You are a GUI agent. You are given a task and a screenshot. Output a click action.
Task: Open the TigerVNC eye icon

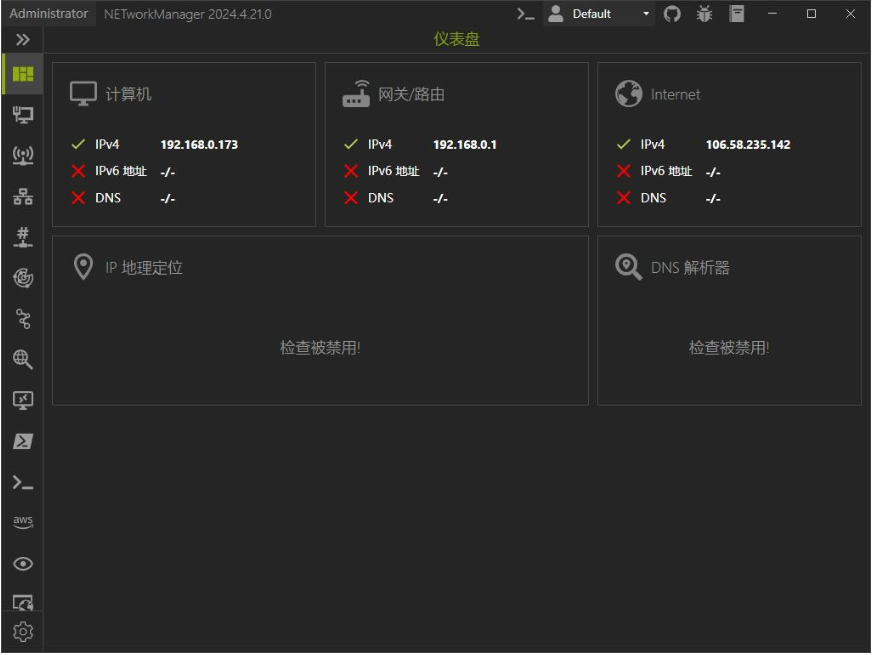(x=23, y=564)
